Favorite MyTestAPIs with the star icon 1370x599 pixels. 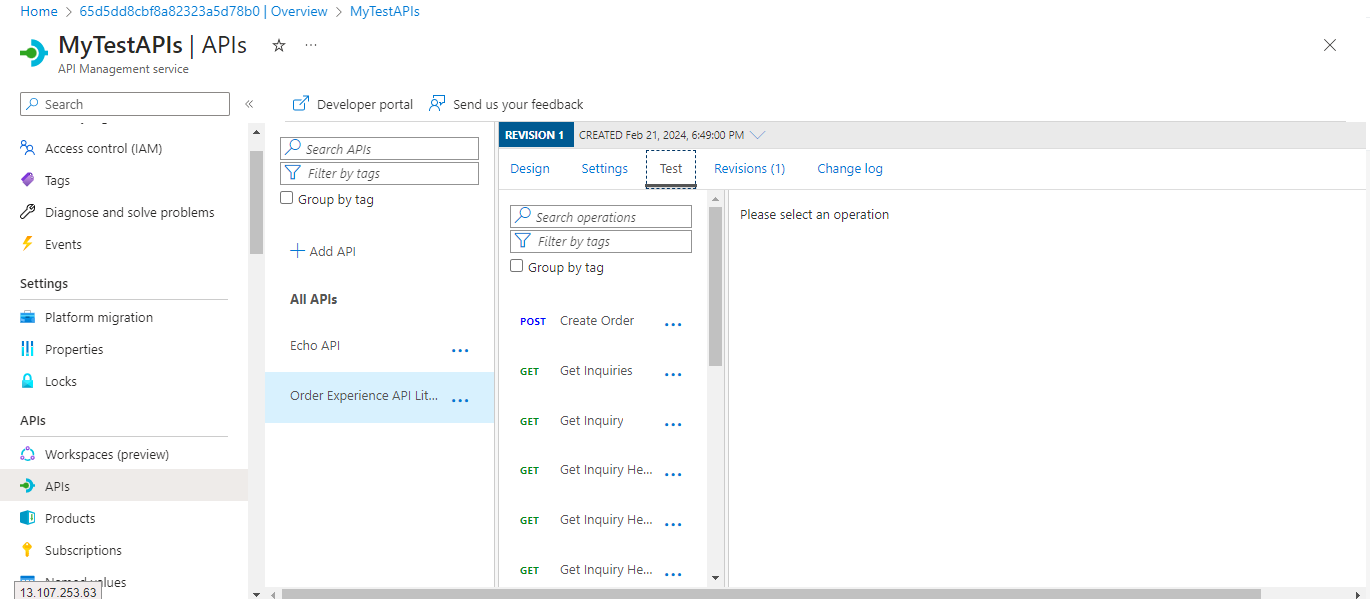click(x=279, y=45)
